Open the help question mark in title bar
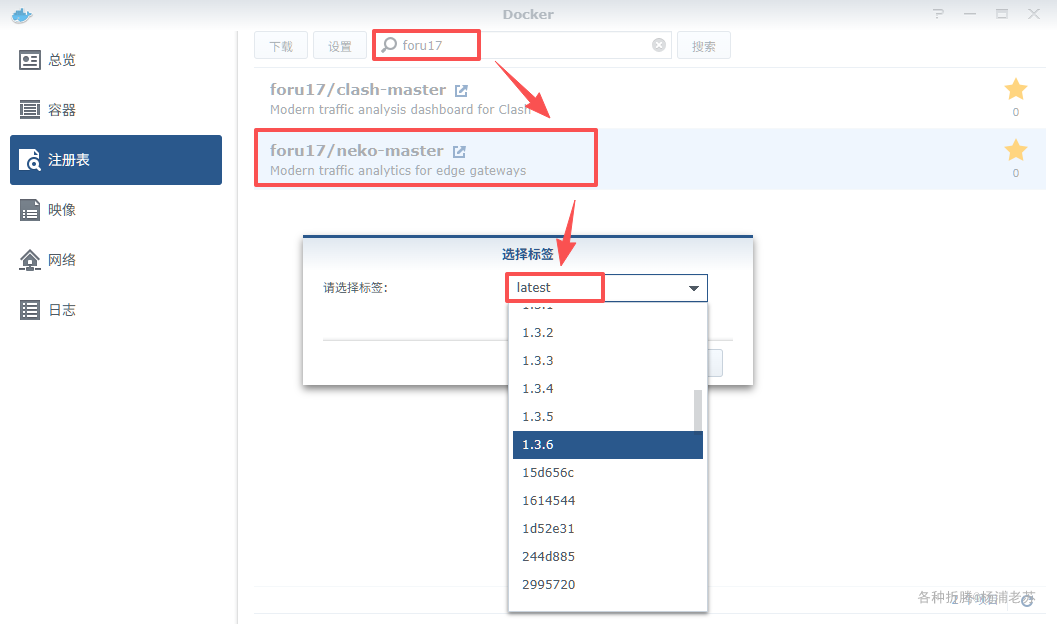The width and height of the screenshot is (1057, 624). click(x=938, y=13)
